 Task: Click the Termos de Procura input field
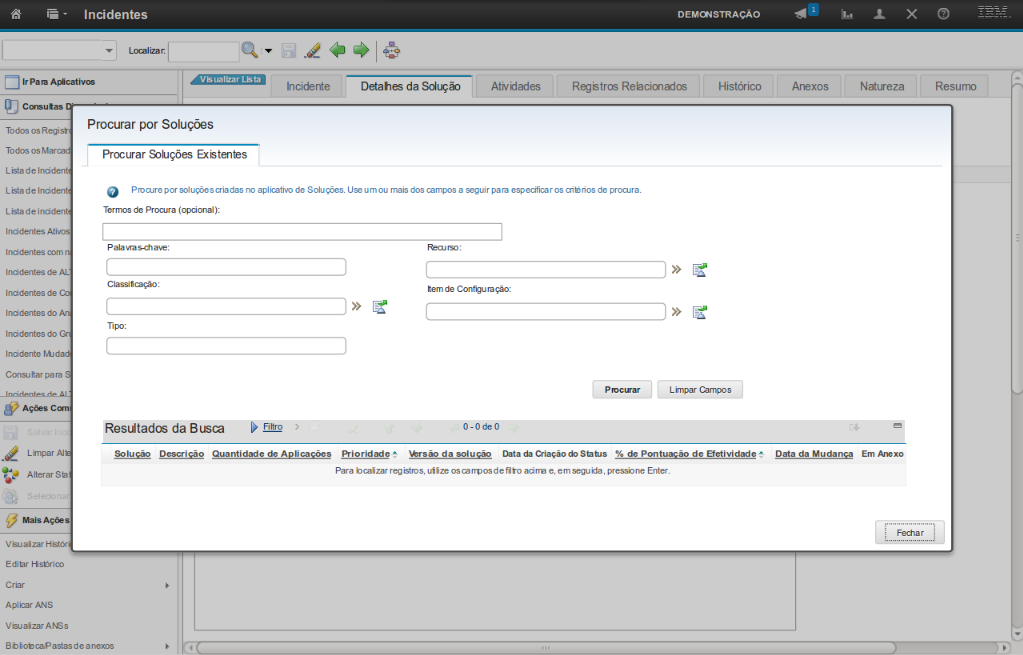tap(302, 232)
